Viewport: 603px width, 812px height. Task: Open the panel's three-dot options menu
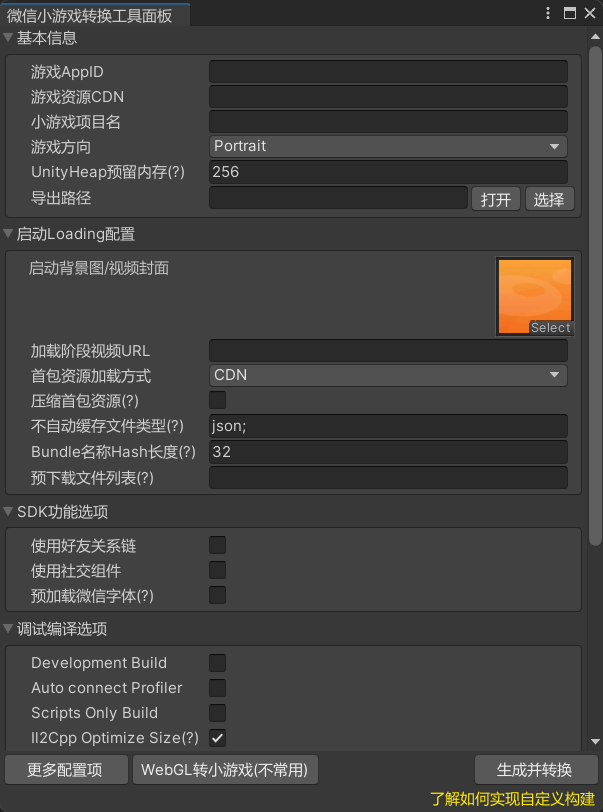pos(548,13)
